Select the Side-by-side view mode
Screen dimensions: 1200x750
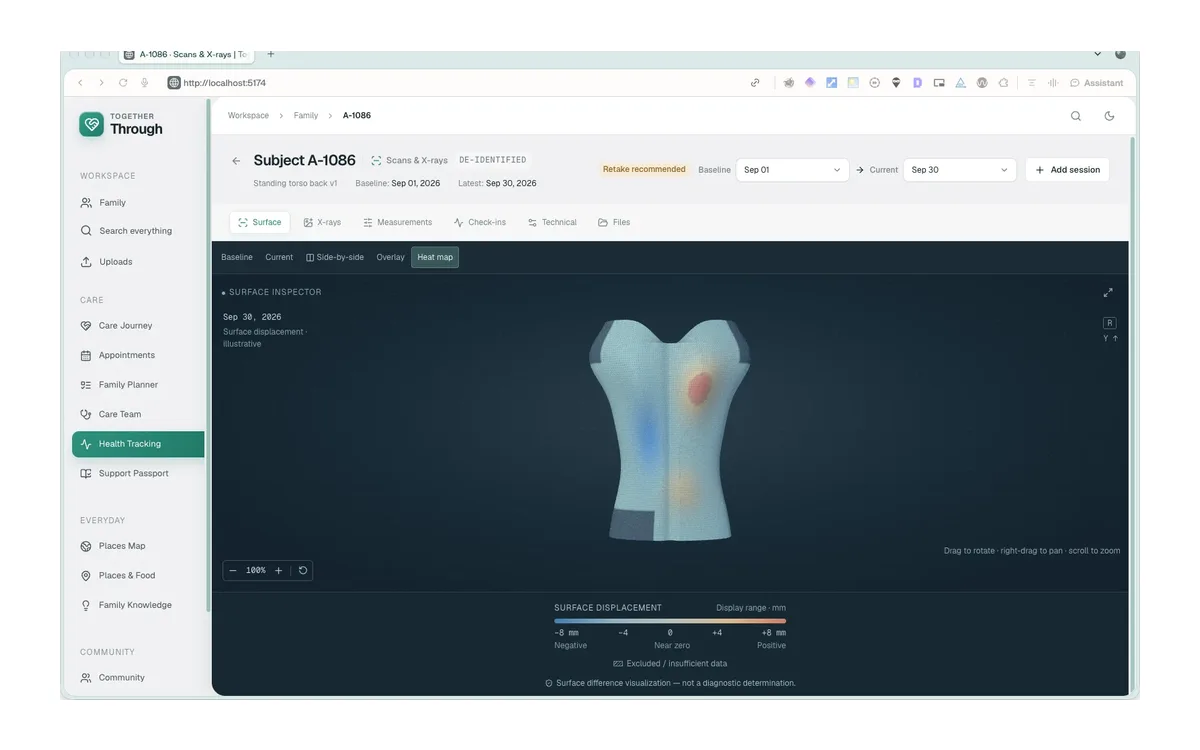(335, 257)
